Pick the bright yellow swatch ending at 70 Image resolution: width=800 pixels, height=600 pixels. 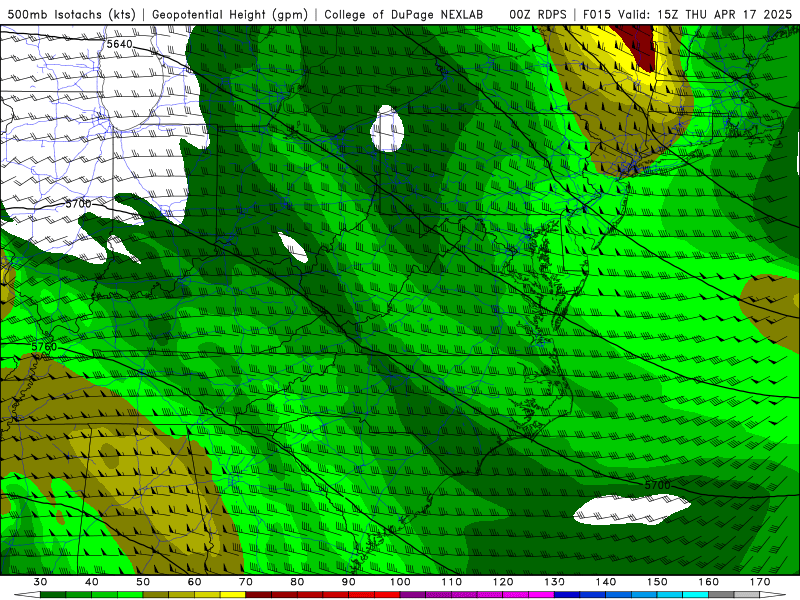click(x=233, y=594)
